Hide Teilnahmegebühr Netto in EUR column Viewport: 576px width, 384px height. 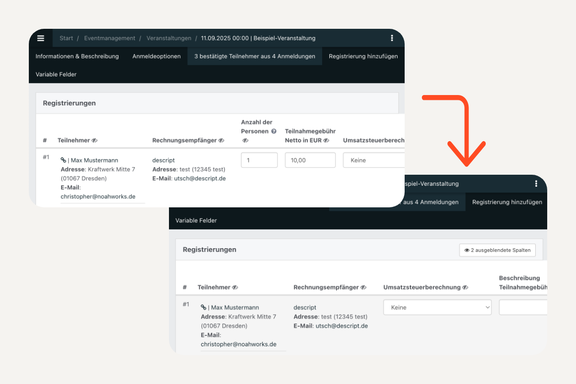click(326, 140)
